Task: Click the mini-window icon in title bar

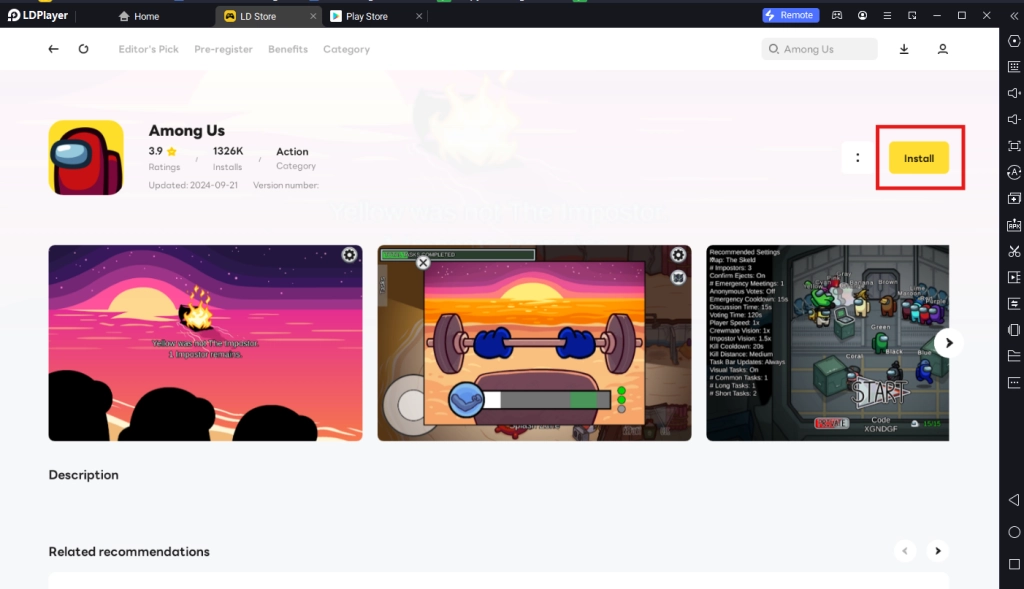Action: pyautogui.click(x=912, y=16)
